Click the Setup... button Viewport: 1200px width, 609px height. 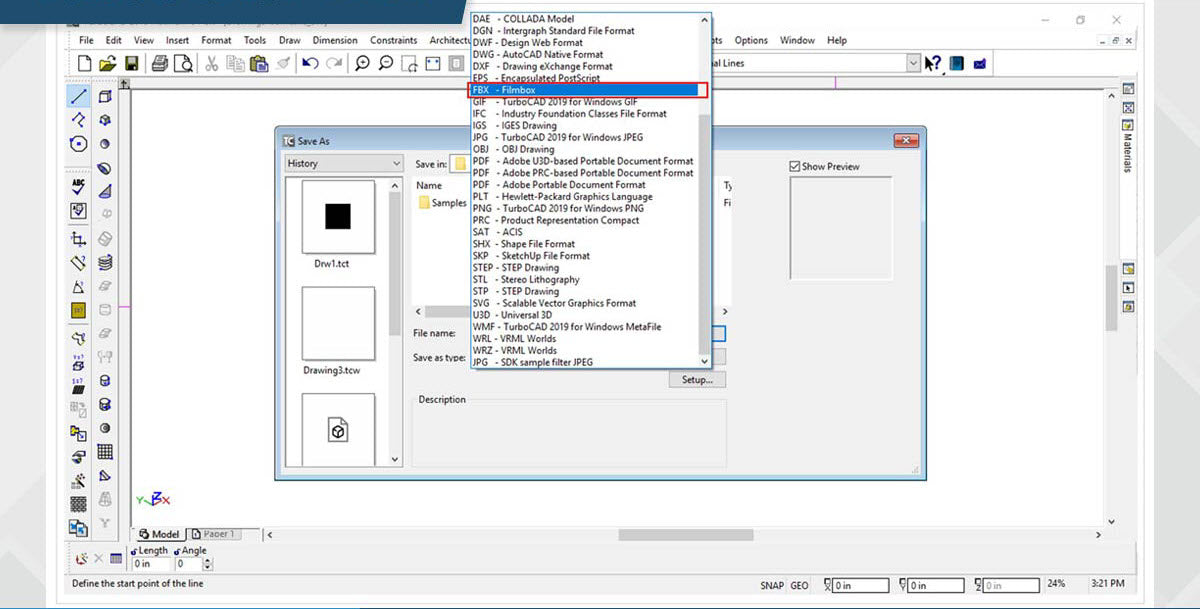[x=696, y=380]
